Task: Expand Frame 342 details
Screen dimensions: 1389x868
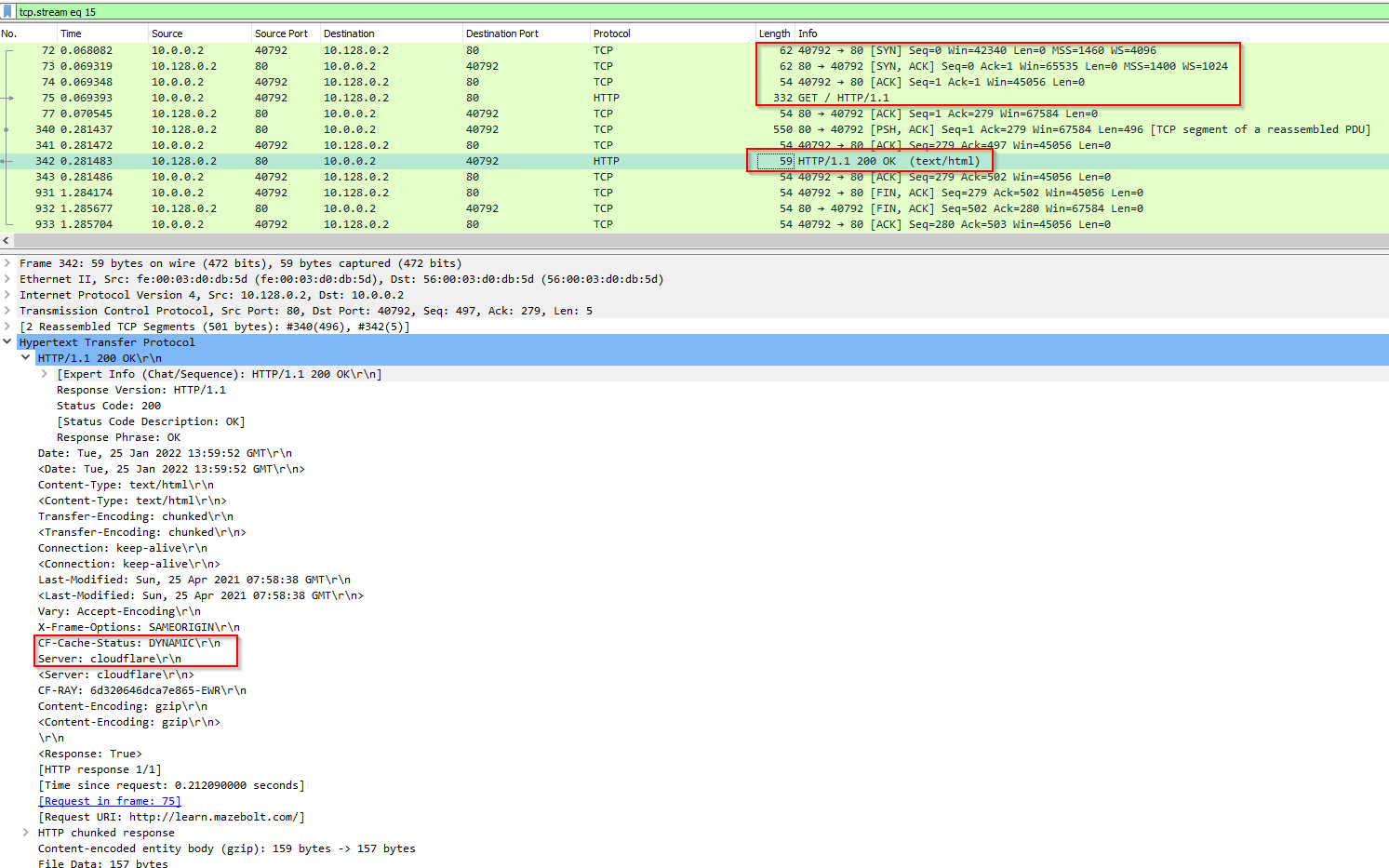Action: coord(8,262)
